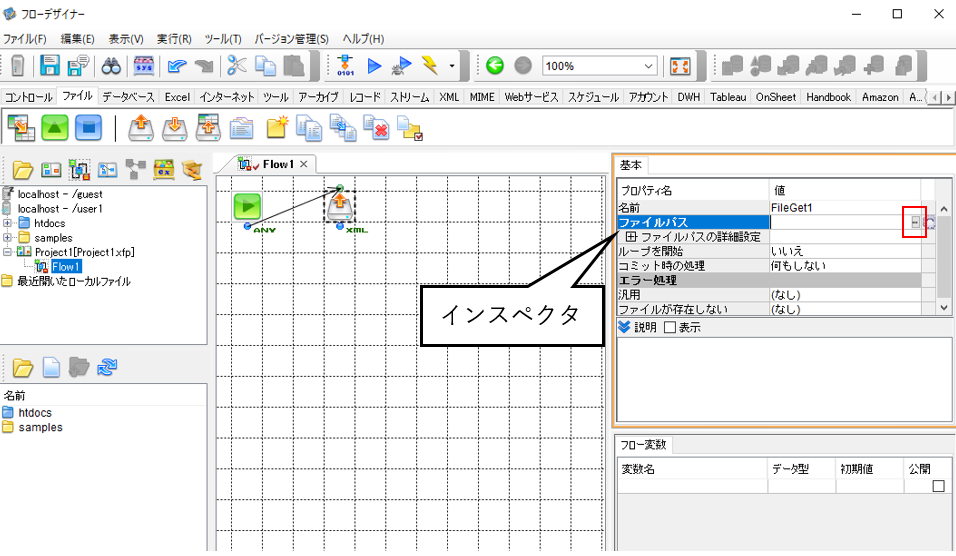Viewport: 956px width, 556px height.
Task: Click the scissors cut icon
Action: click(x=236, y=65)
